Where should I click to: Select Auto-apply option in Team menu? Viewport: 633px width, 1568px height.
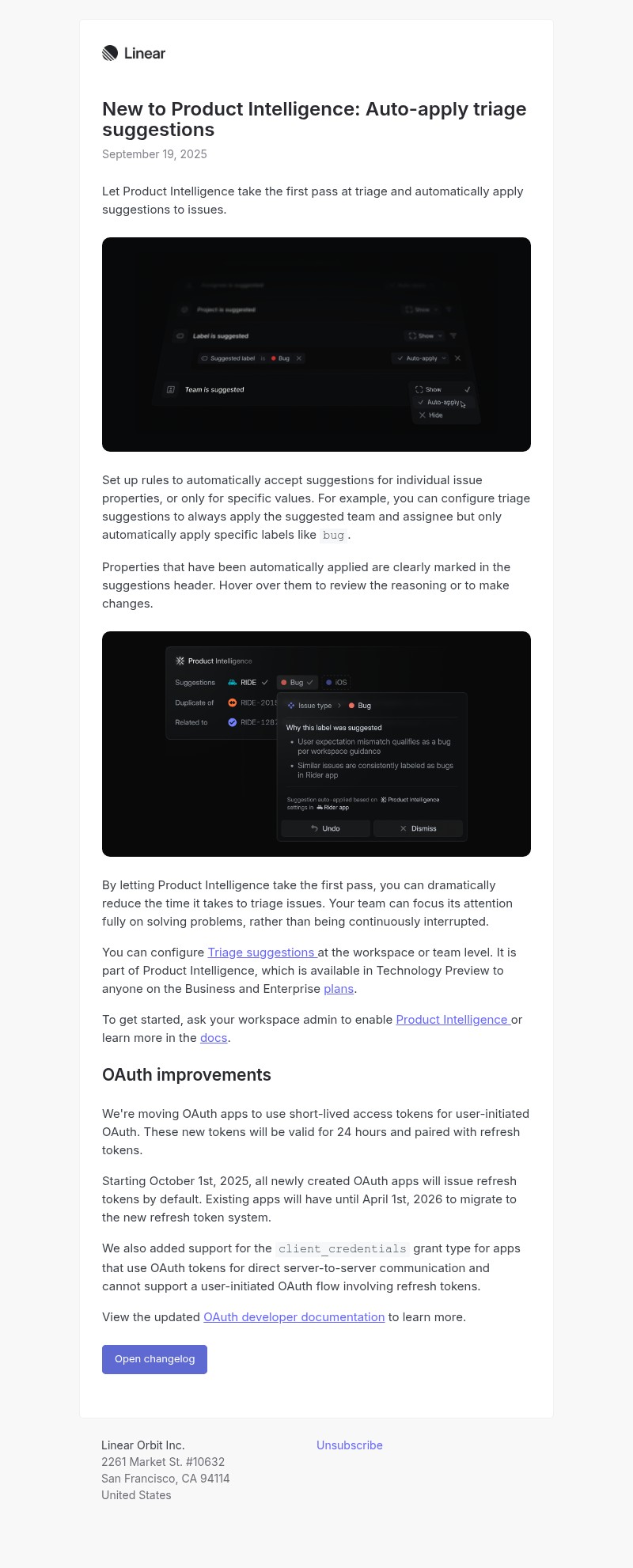tap(442, 402)
